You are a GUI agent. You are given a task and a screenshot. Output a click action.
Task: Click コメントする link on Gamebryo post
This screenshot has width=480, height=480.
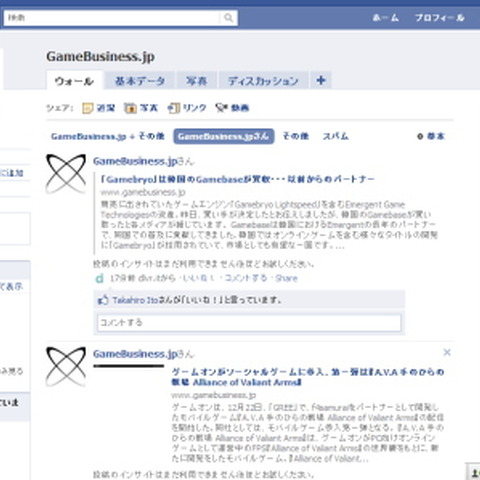point(246,278)
